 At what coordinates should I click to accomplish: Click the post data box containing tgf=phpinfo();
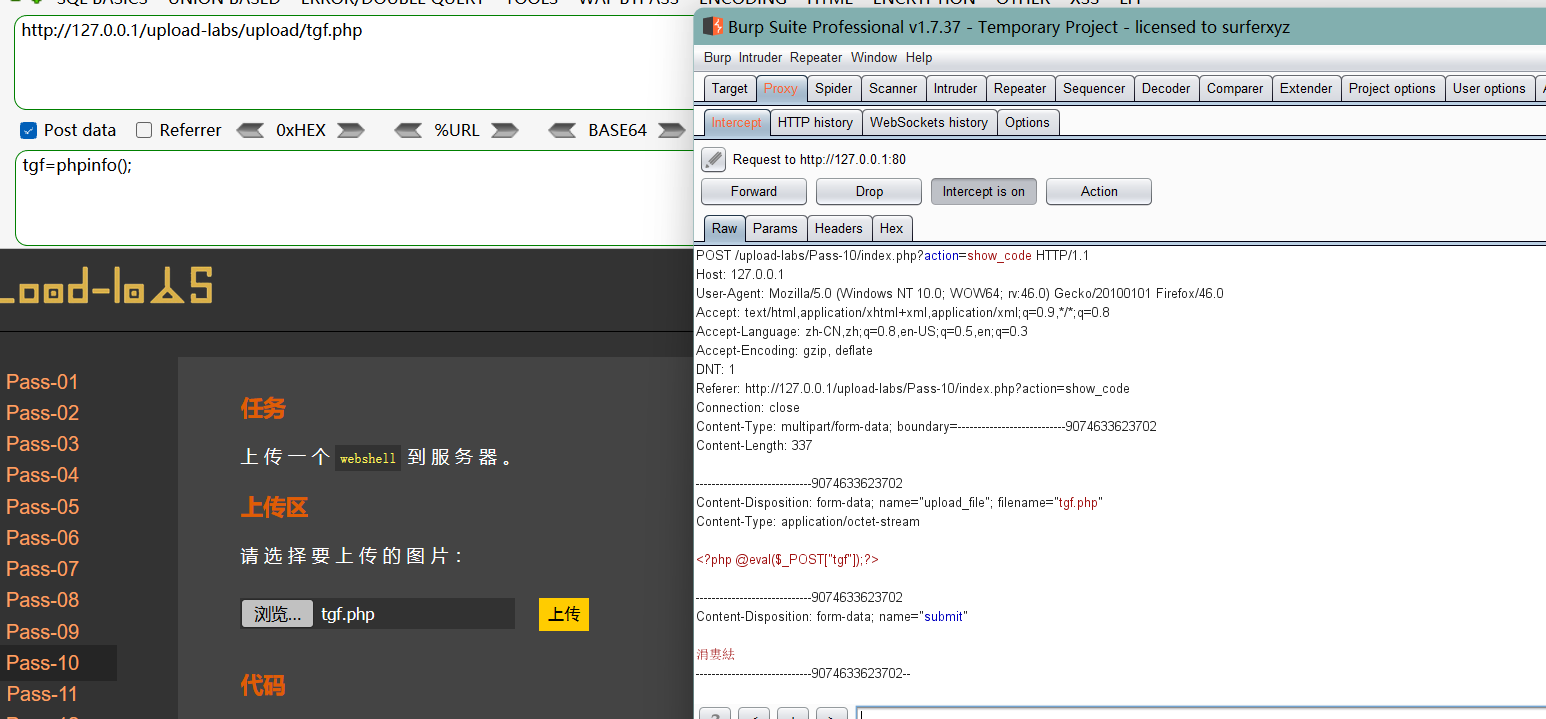point(352,198)
